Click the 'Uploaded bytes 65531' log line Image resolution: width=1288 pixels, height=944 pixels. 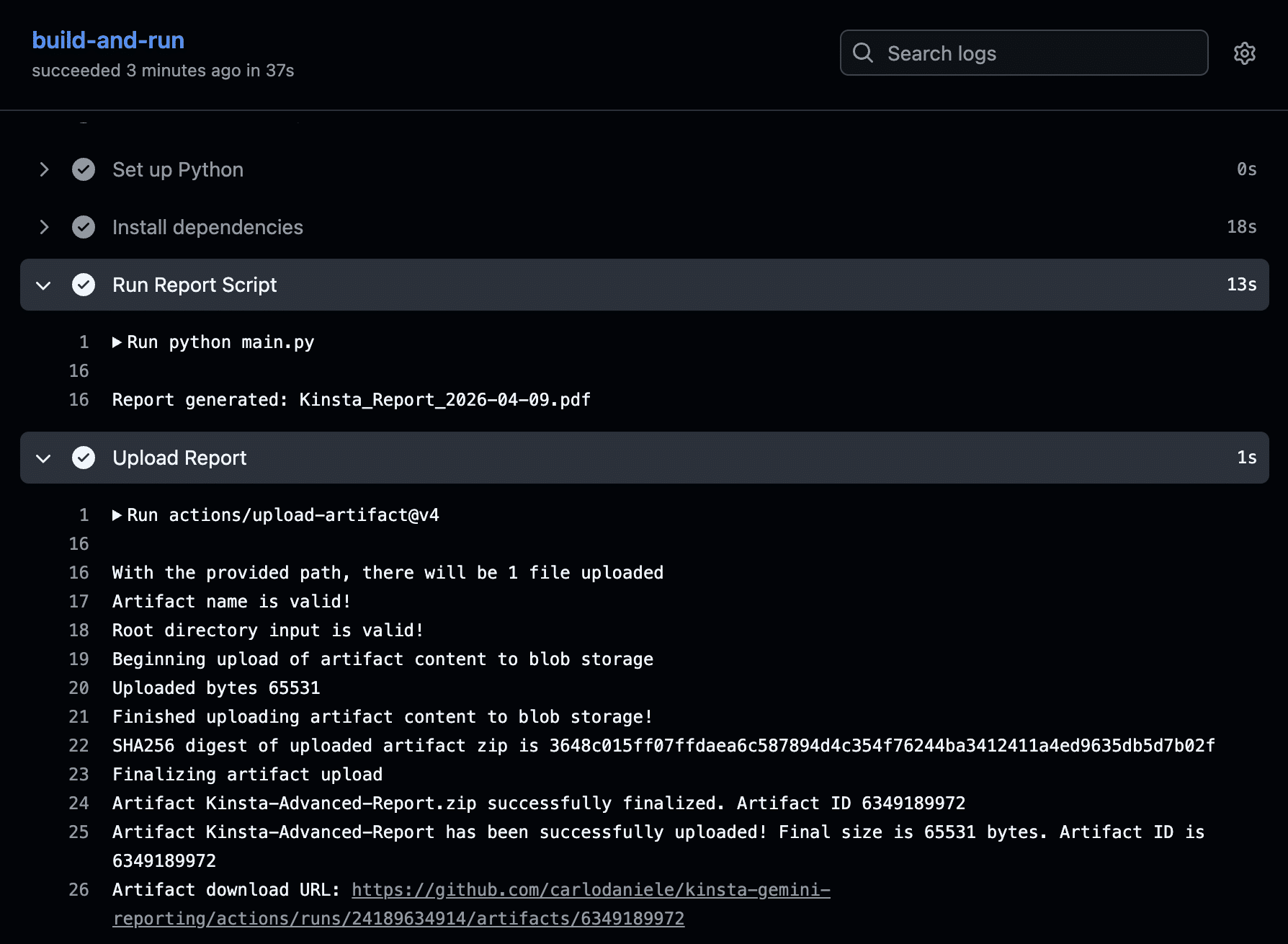tap(216, 688)
